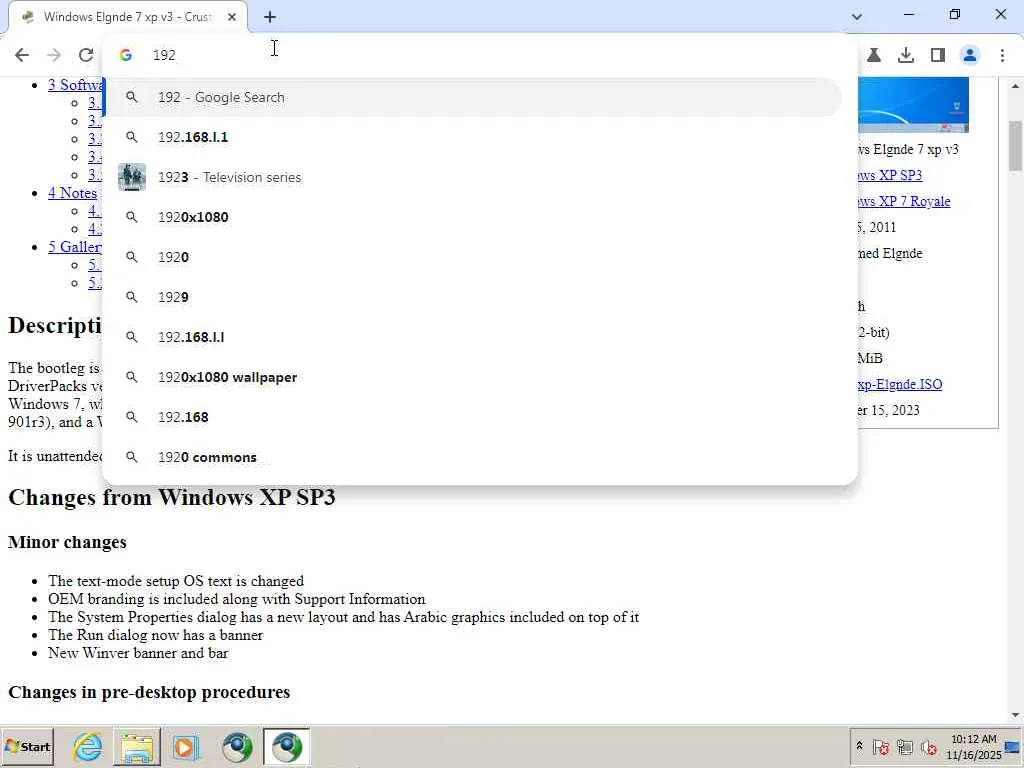
Task: Select the '1923 - Television series' suggestion
Action: tap(472, 177)
